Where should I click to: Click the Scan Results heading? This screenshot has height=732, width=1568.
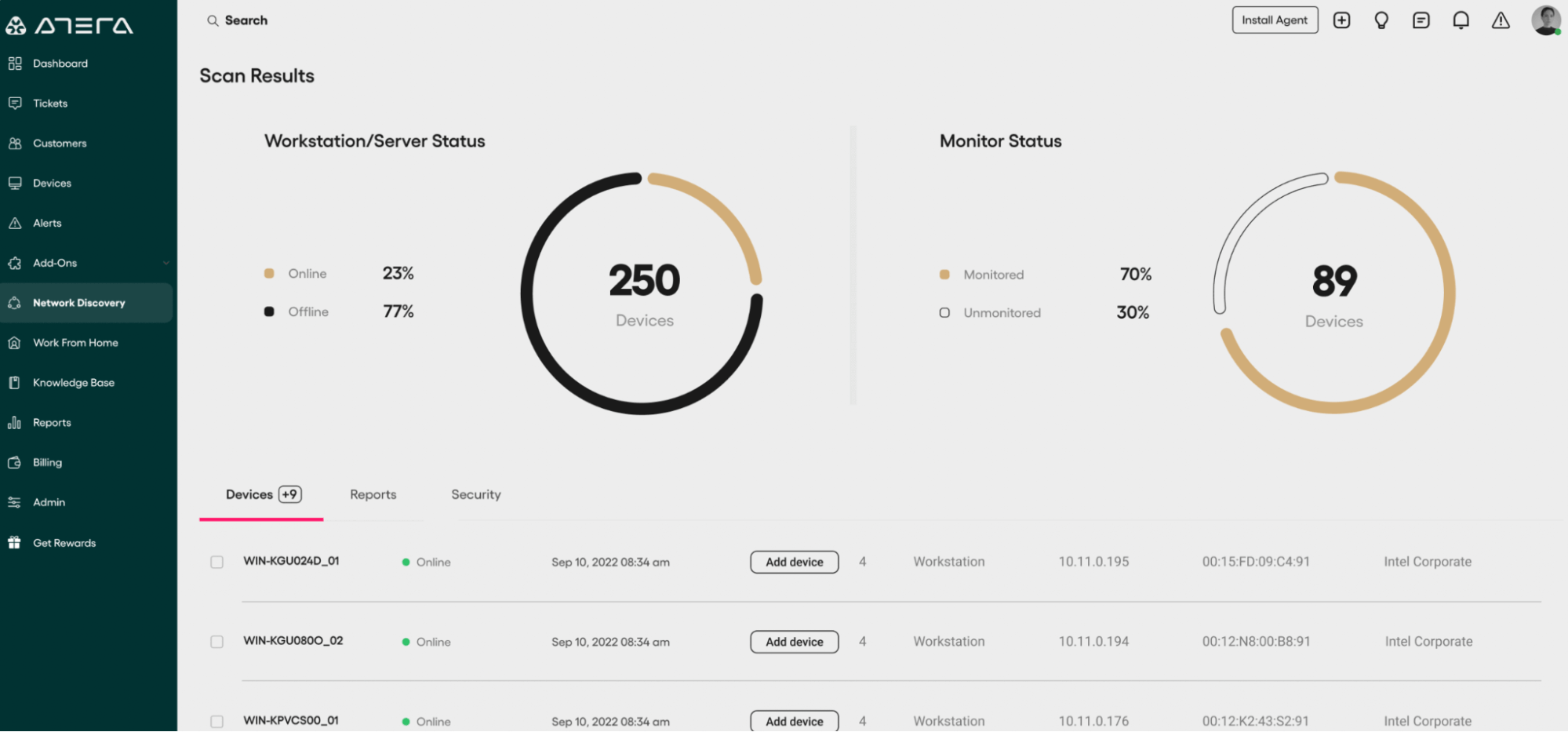click(256, 76)
